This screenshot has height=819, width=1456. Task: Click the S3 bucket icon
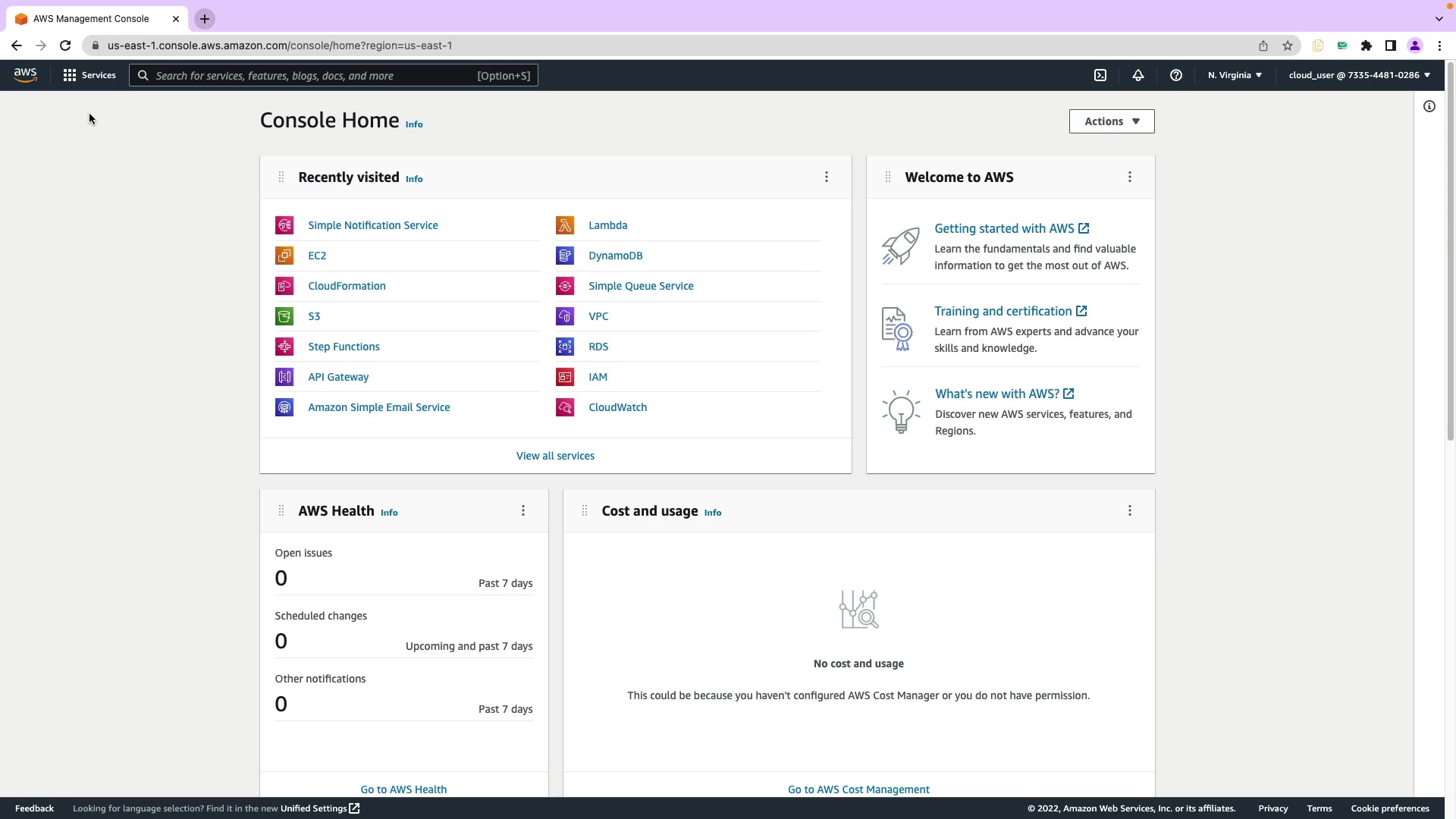(x=284, y=316)
